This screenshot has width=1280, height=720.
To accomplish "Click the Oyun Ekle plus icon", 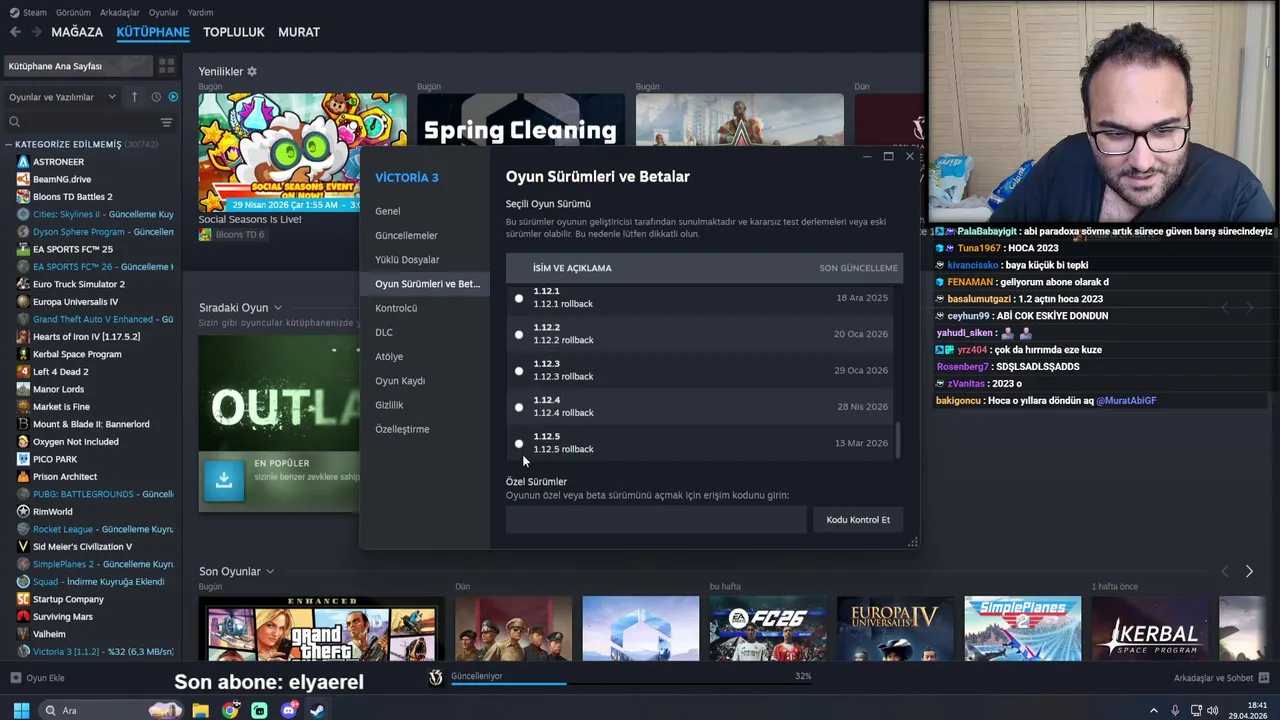I will click(15, 678).
